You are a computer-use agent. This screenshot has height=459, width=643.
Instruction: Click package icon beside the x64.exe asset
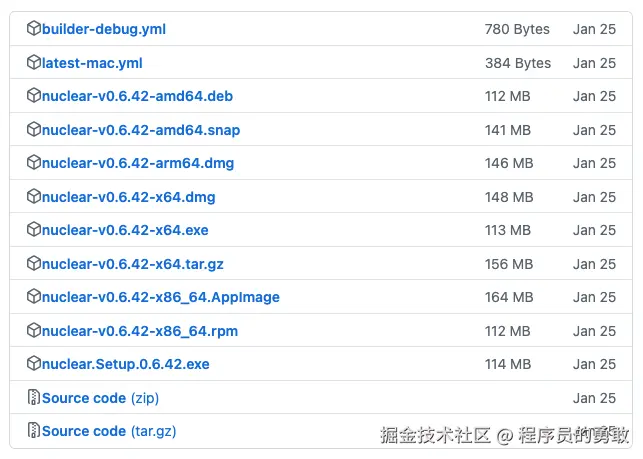tap(34, 230)
